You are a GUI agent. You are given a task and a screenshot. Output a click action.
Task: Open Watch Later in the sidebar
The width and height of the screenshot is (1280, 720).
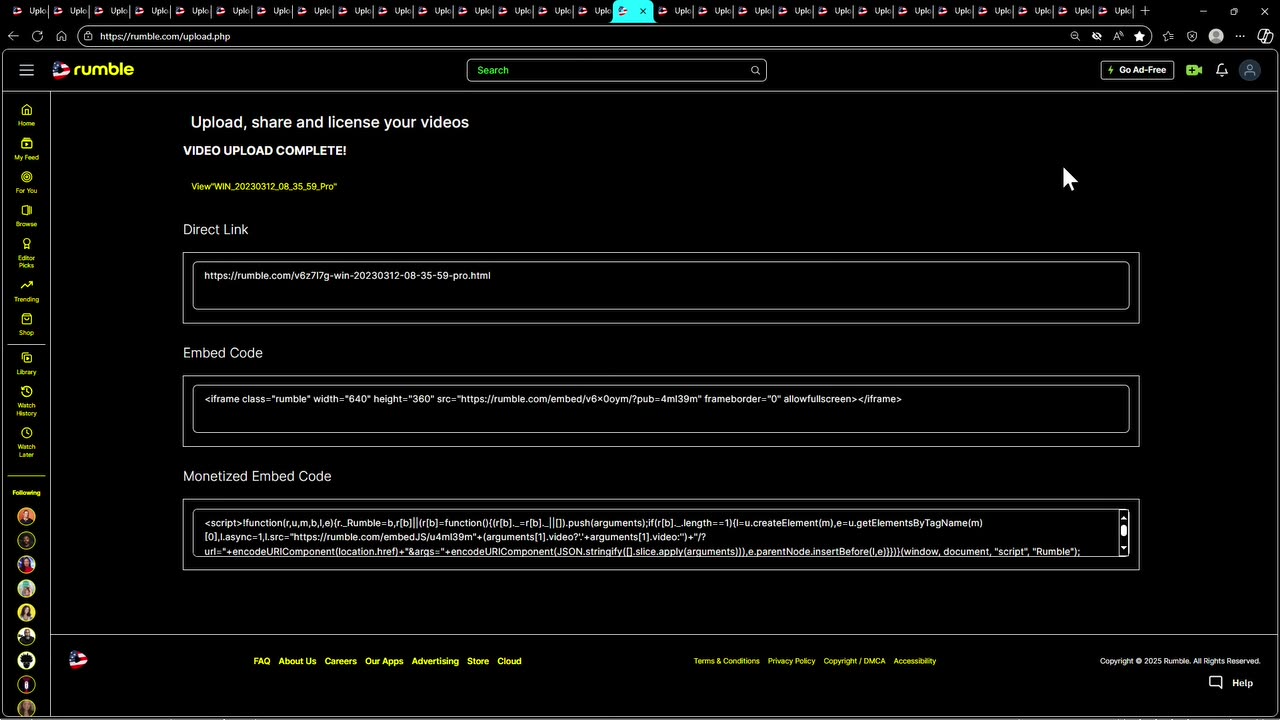click(x=26, y=442)
